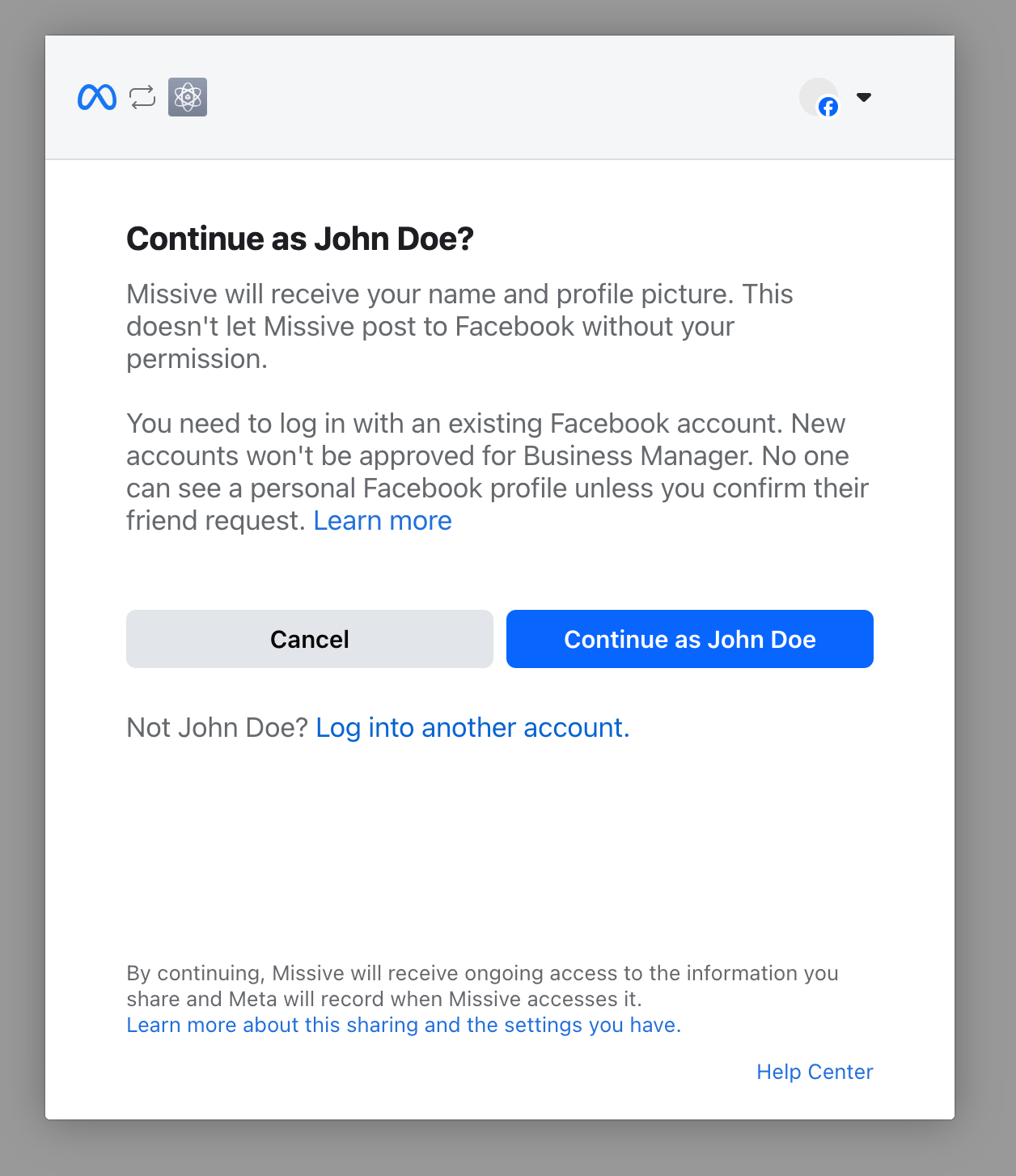Click the data transfer arrows icon

coord(142,97)
